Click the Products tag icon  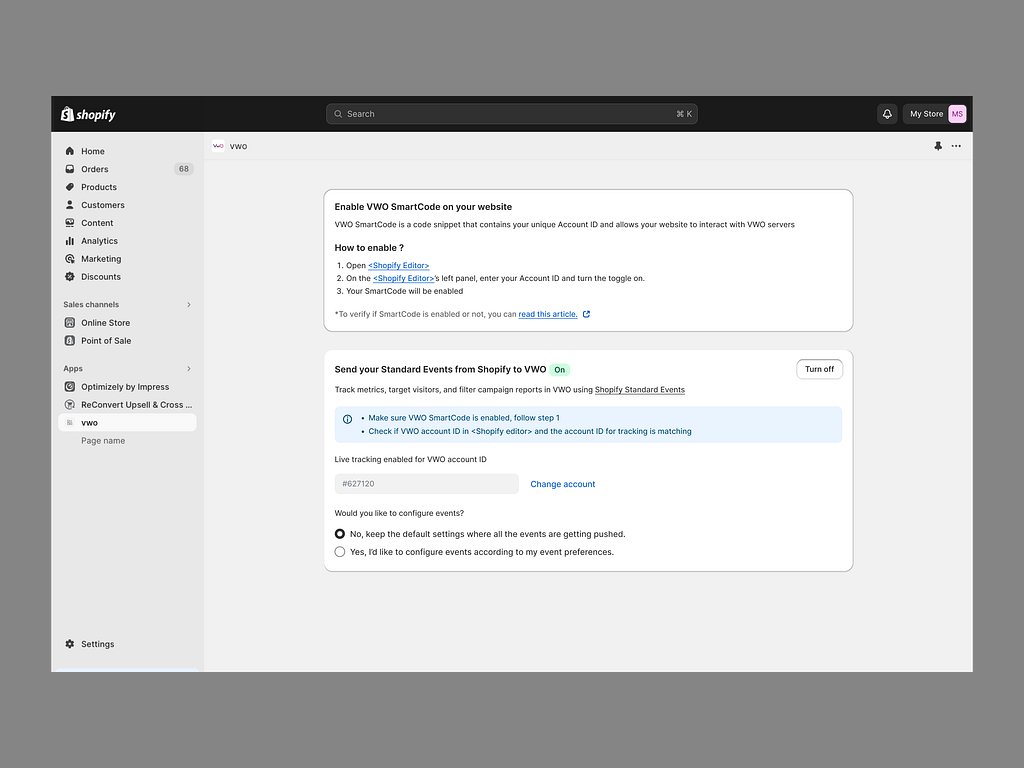tap(70, 187)
